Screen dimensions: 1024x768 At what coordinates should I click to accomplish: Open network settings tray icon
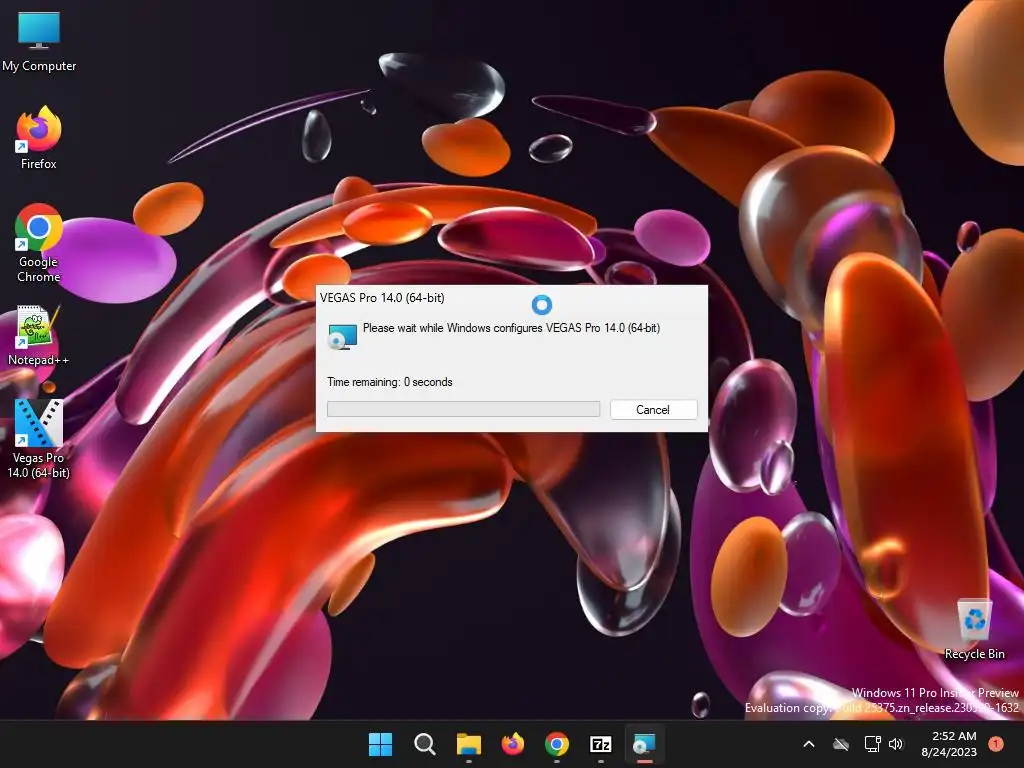pyautogui.click(x=872, y=744)
